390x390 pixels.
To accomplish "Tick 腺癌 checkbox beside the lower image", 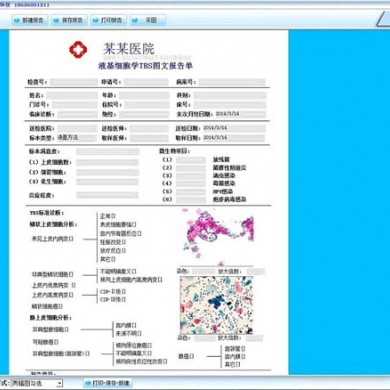I will (x=192, y=357).
